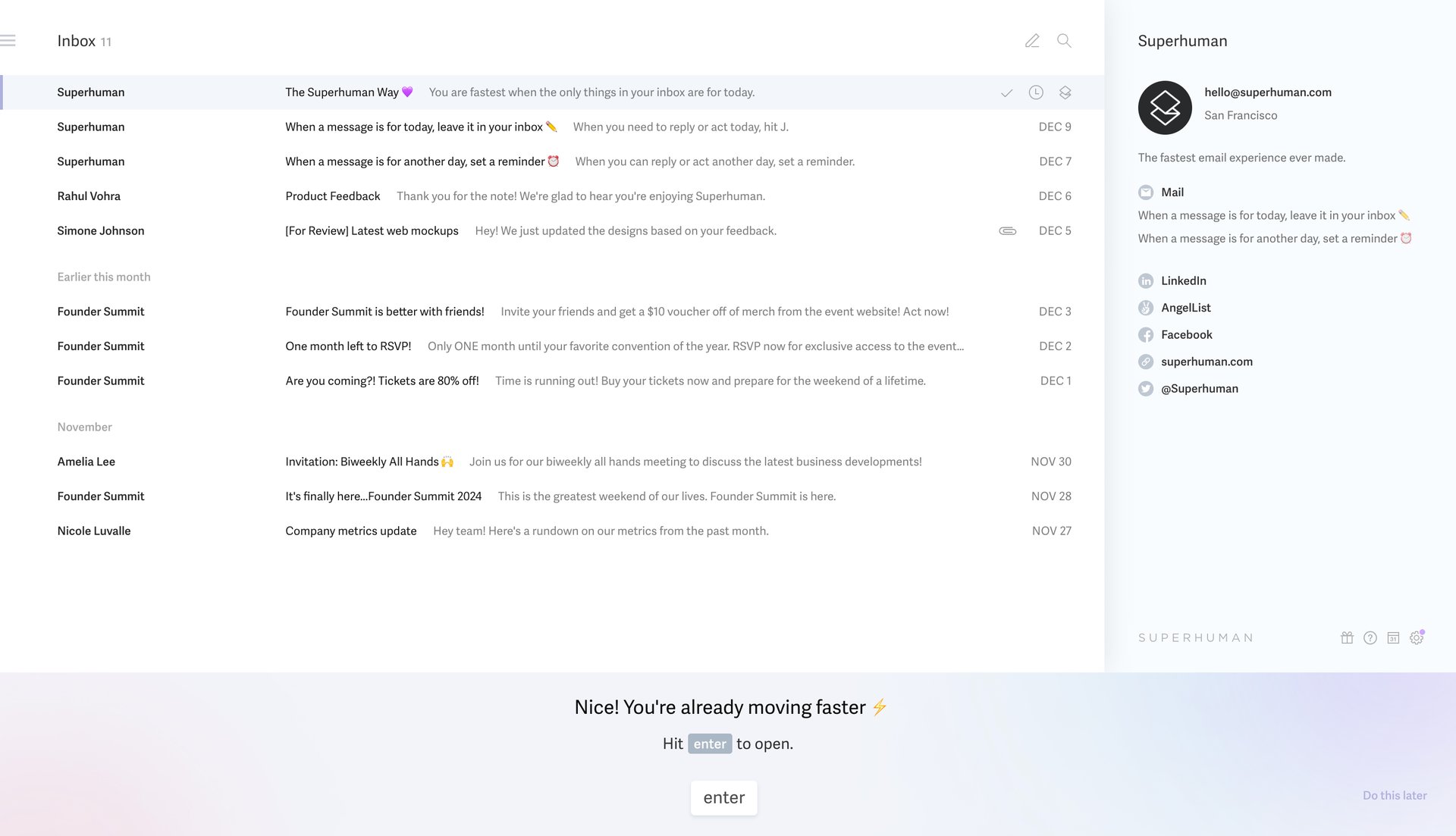Open the settings gear
This screenshot has width=1456, height=836.
pos(1417,637)
